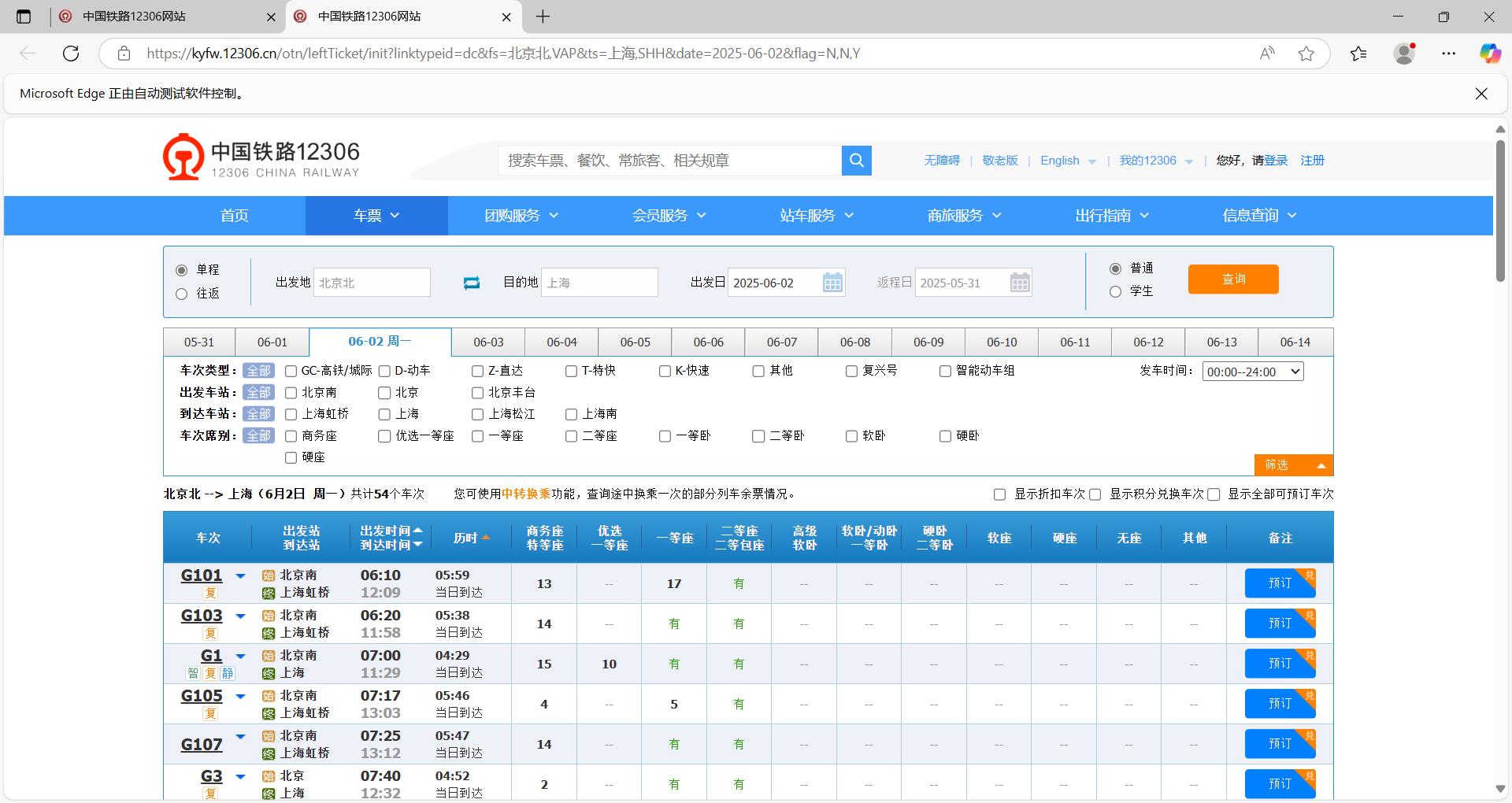Click the 智 badge under G1
This screenshot has height=803, width=1512.
click(193, 673)
